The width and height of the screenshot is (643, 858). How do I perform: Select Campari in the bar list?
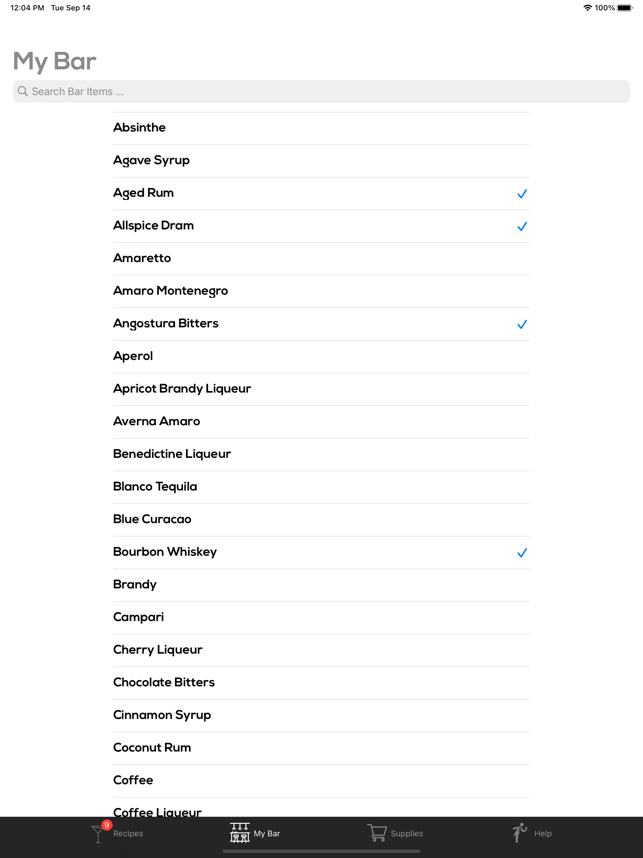(321, 618)
